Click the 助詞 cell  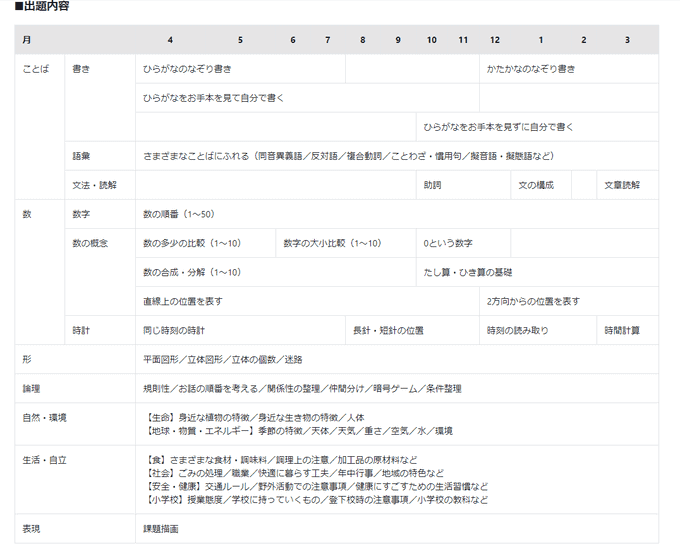point(433,185)
